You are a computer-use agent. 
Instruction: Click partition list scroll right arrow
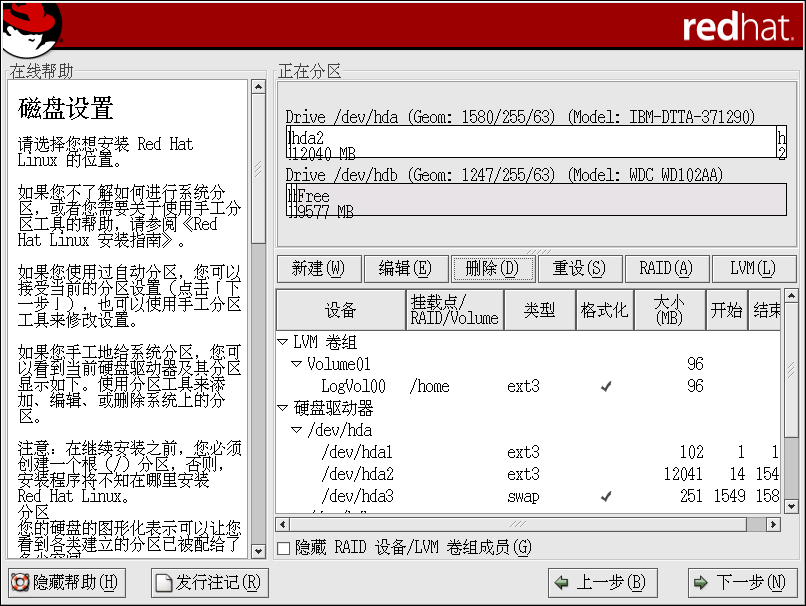tap(774, 524)
